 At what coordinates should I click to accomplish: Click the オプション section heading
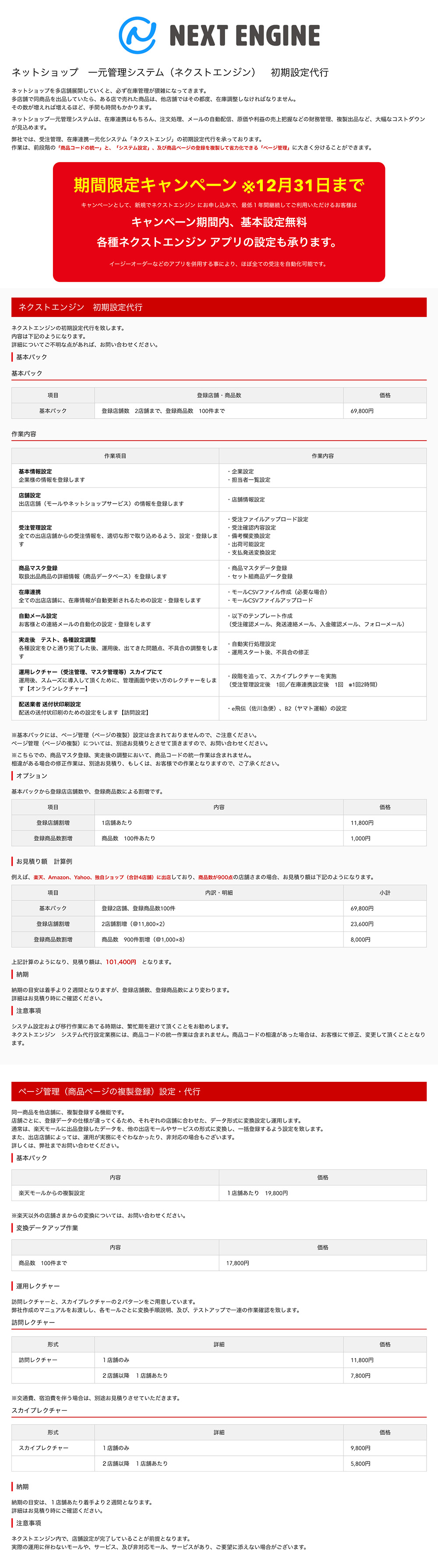(x=32, y=775)
